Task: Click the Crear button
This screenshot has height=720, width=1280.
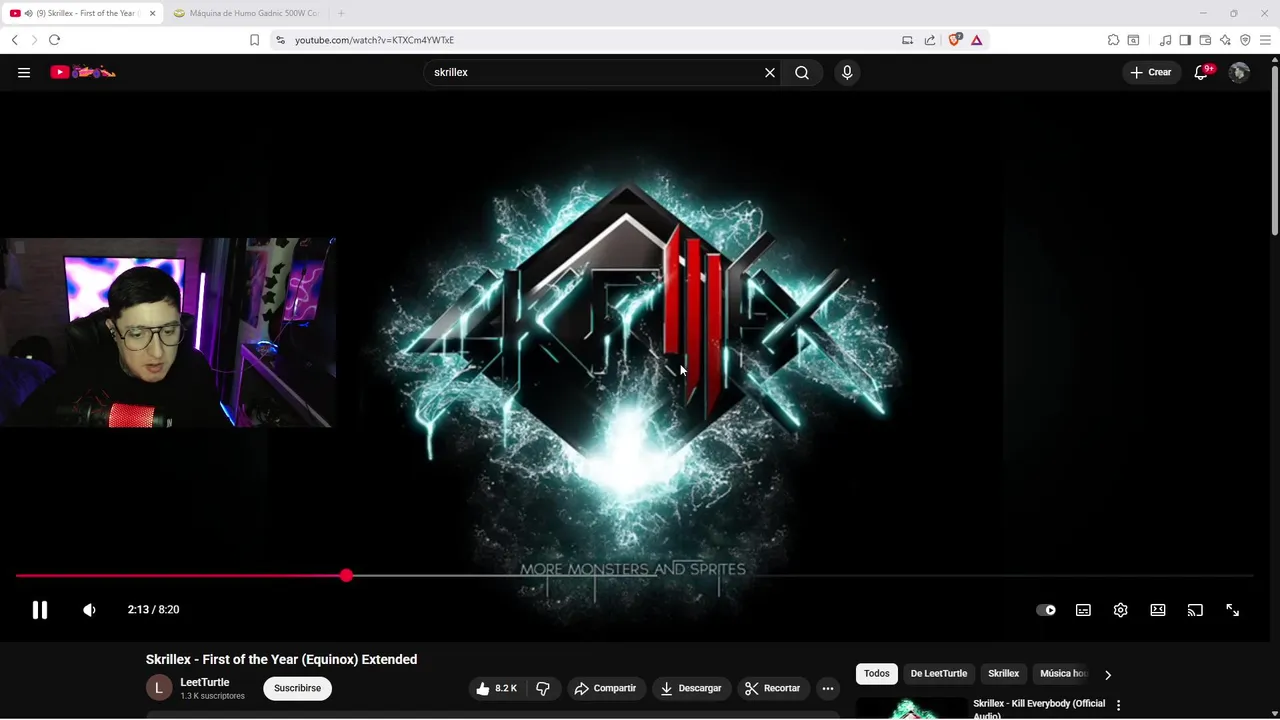Action: (x=1150, y=72)
